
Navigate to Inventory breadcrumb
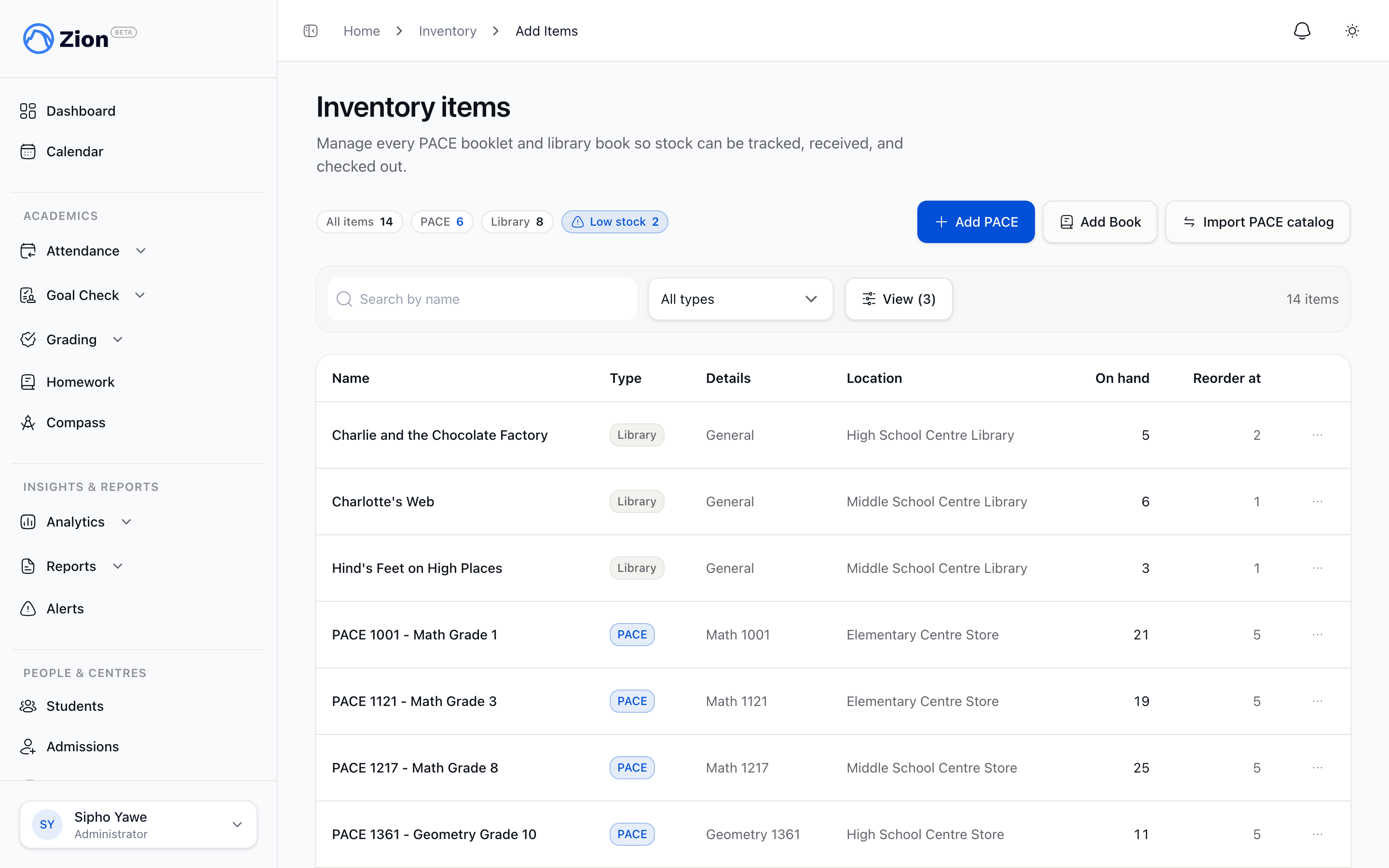448,31
